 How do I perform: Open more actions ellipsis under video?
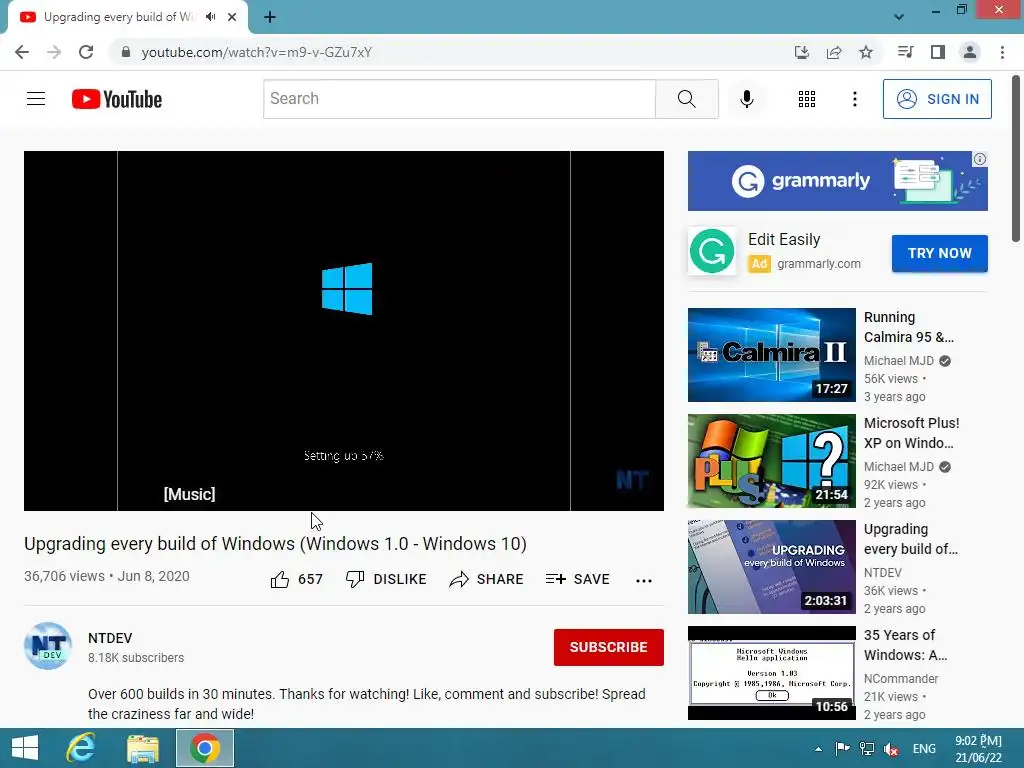(x=644, y=580)
